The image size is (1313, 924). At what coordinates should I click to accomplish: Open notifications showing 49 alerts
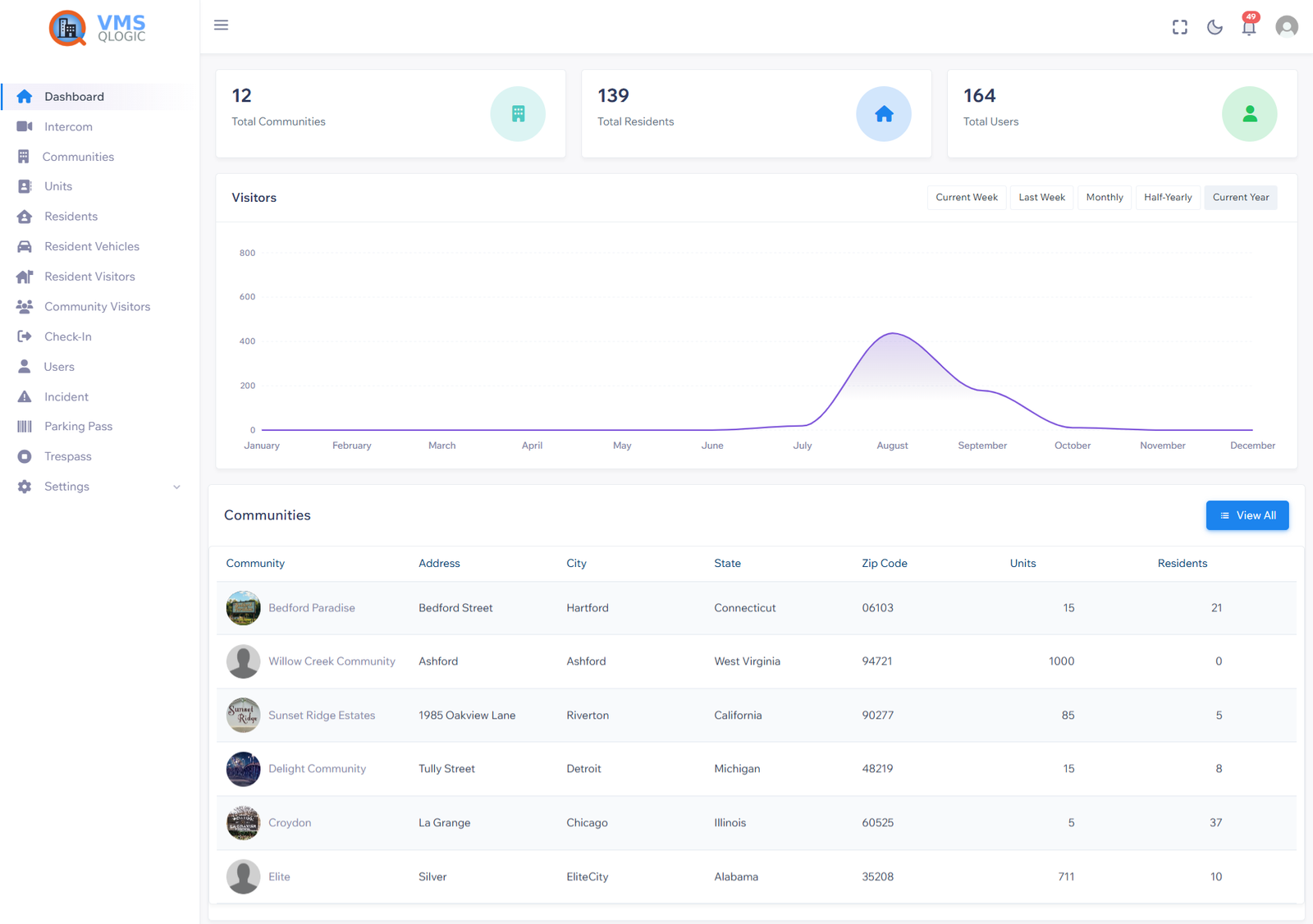click(1248, 27)
